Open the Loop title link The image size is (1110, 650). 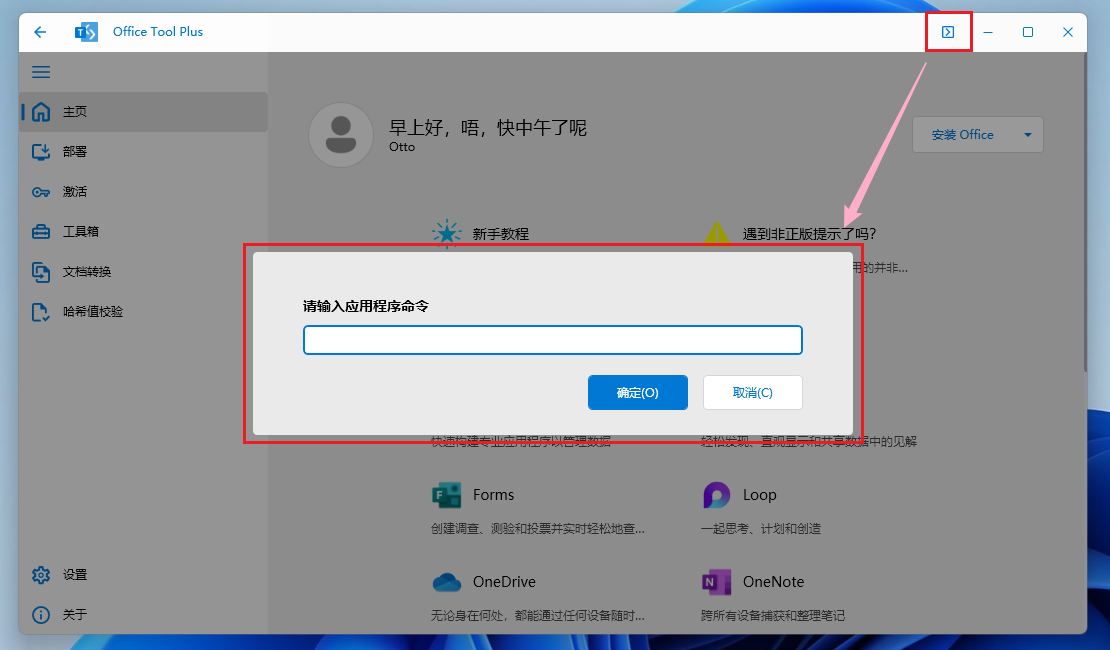tap(760, 495)
